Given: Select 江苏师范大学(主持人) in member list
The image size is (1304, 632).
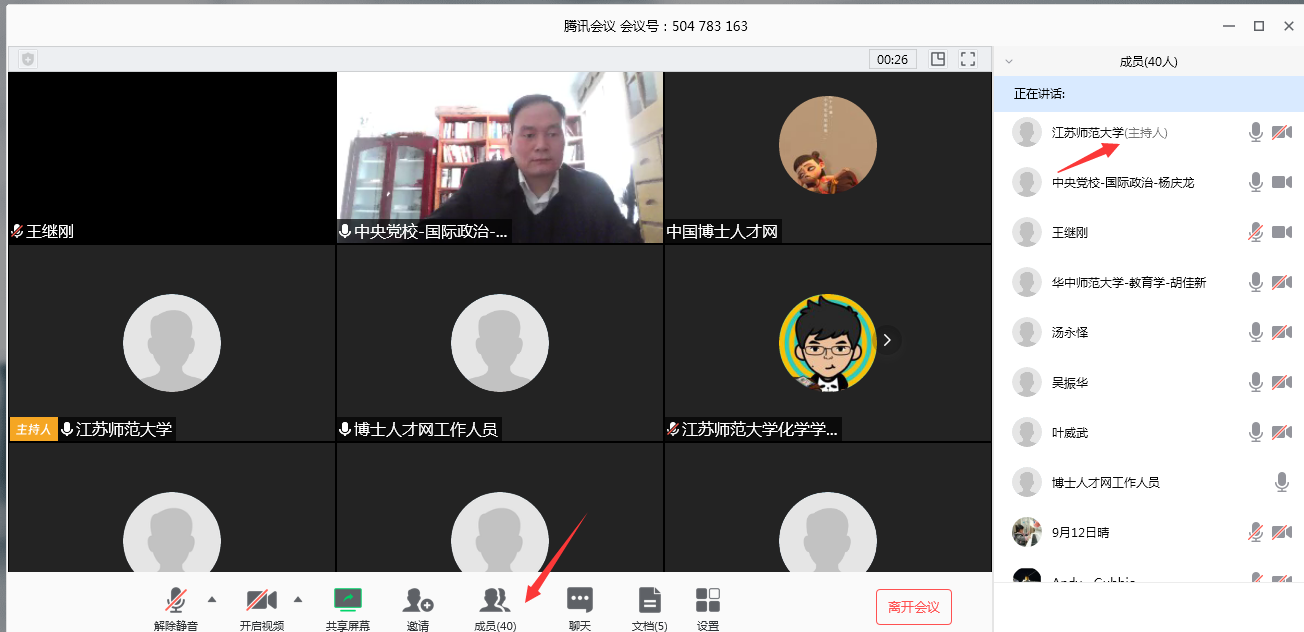Looking at the screenshot, I should 1148,132.
